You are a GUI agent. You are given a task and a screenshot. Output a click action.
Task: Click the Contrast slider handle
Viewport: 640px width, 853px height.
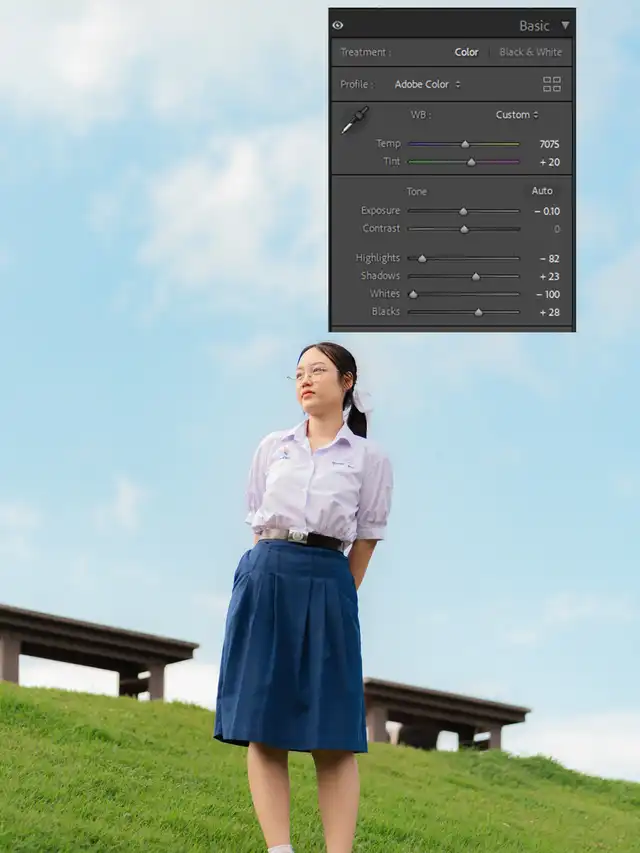[x=464, y=229]
